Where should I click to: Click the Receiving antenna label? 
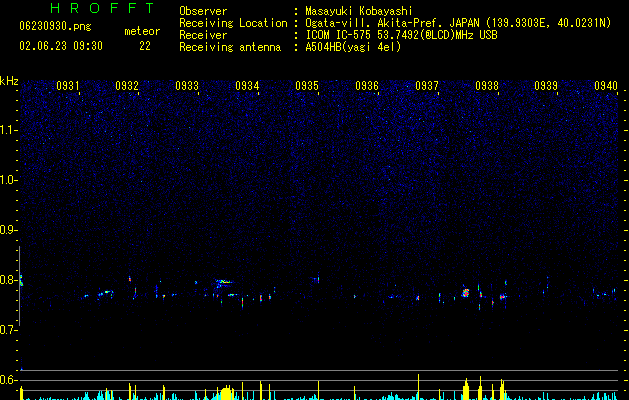pos(230,47)
